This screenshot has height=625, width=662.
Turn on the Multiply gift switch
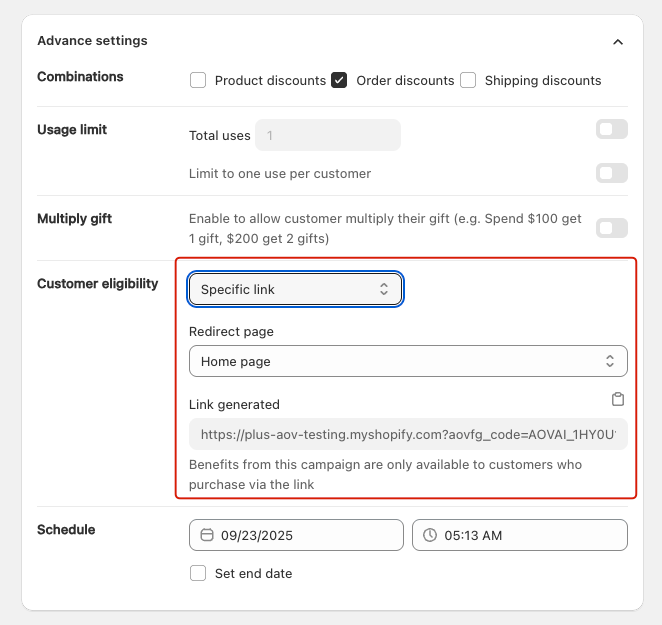(x=612, y=228)
